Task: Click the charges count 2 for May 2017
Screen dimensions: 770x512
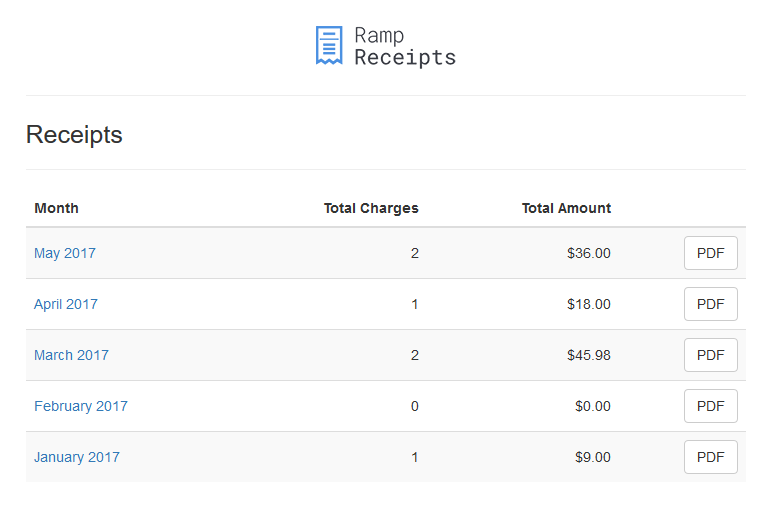Action: (x=414, y=253)
